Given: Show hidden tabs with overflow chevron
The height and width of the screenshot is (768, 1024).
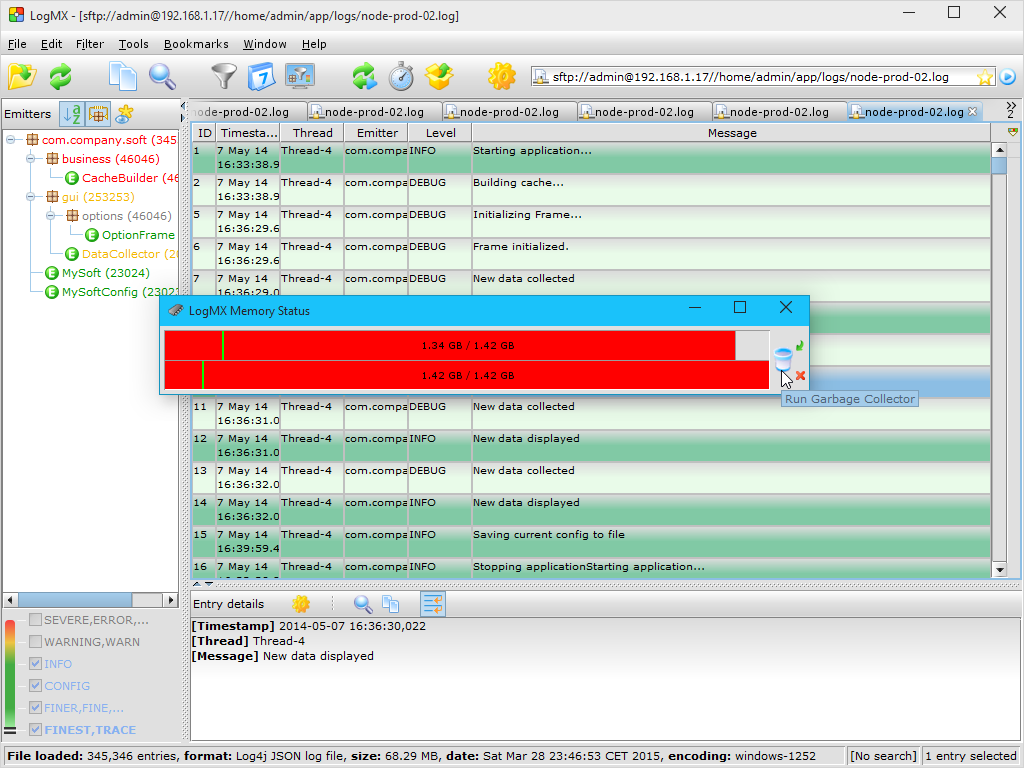Looking at the screenshot, I should pyautogui.click(x=1011, y=110).
